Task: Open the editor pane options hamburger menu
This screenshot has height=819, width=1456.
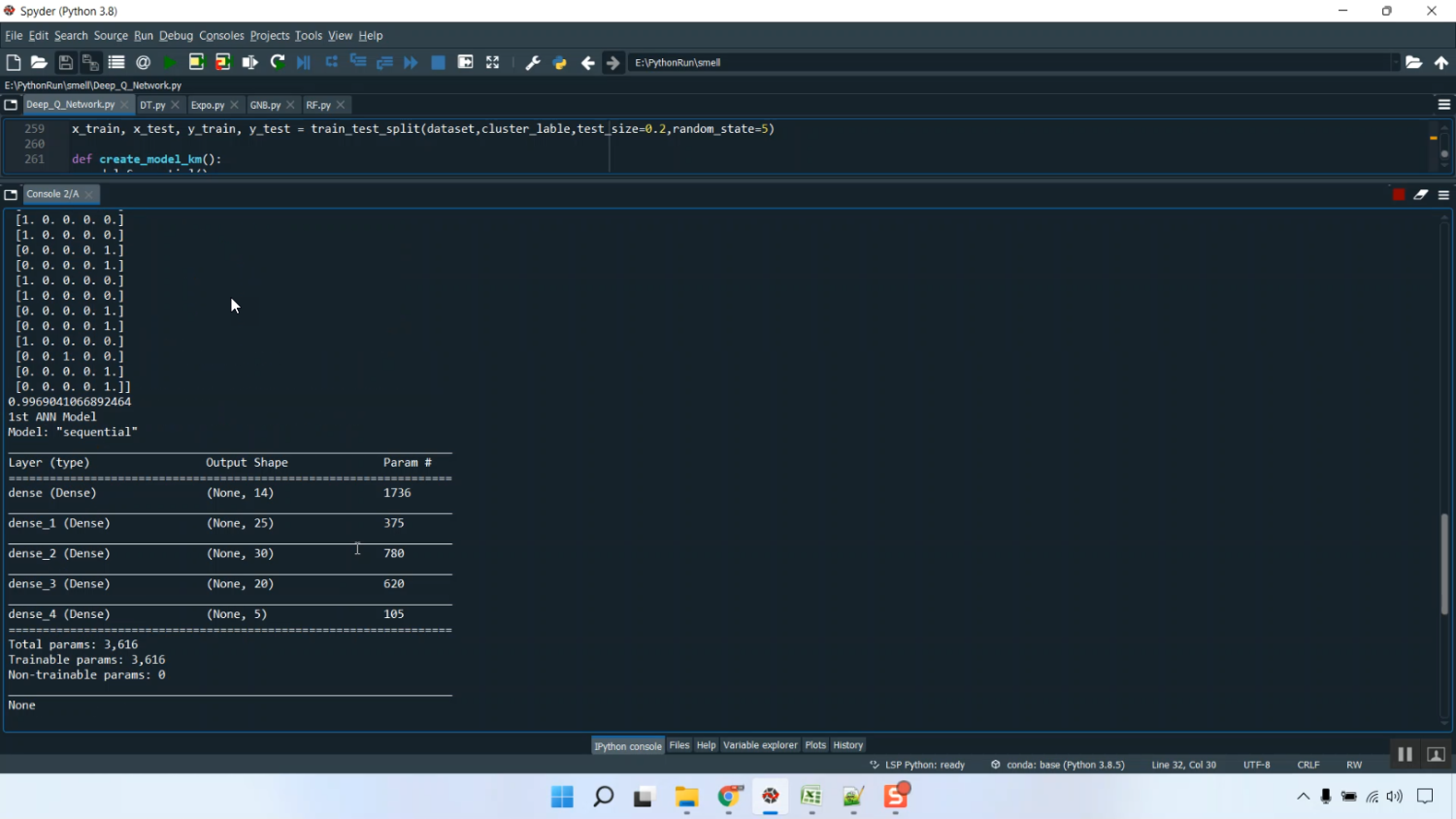Action: (x=1443, y=105)
